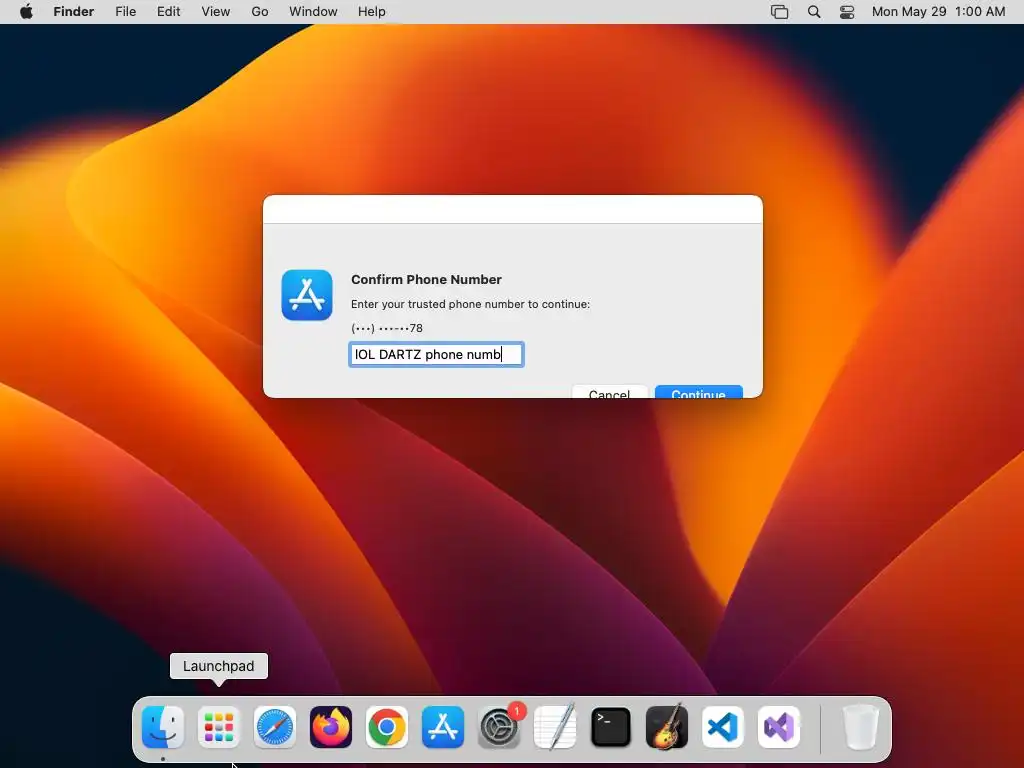Open the Trash in the Dock
The height and width of the screenshot is (768, 1024).
click(x=861, y=727)
